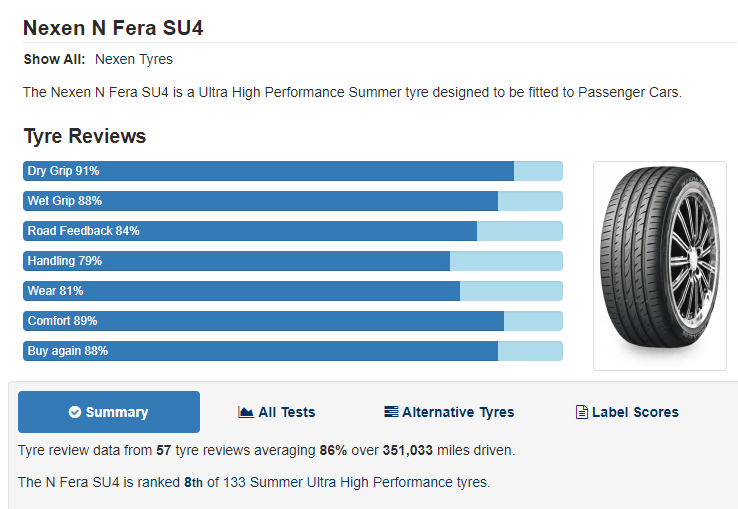The image size is (738, 509).
Task: Click the tyre product image
Action: [x=660, y=266]
